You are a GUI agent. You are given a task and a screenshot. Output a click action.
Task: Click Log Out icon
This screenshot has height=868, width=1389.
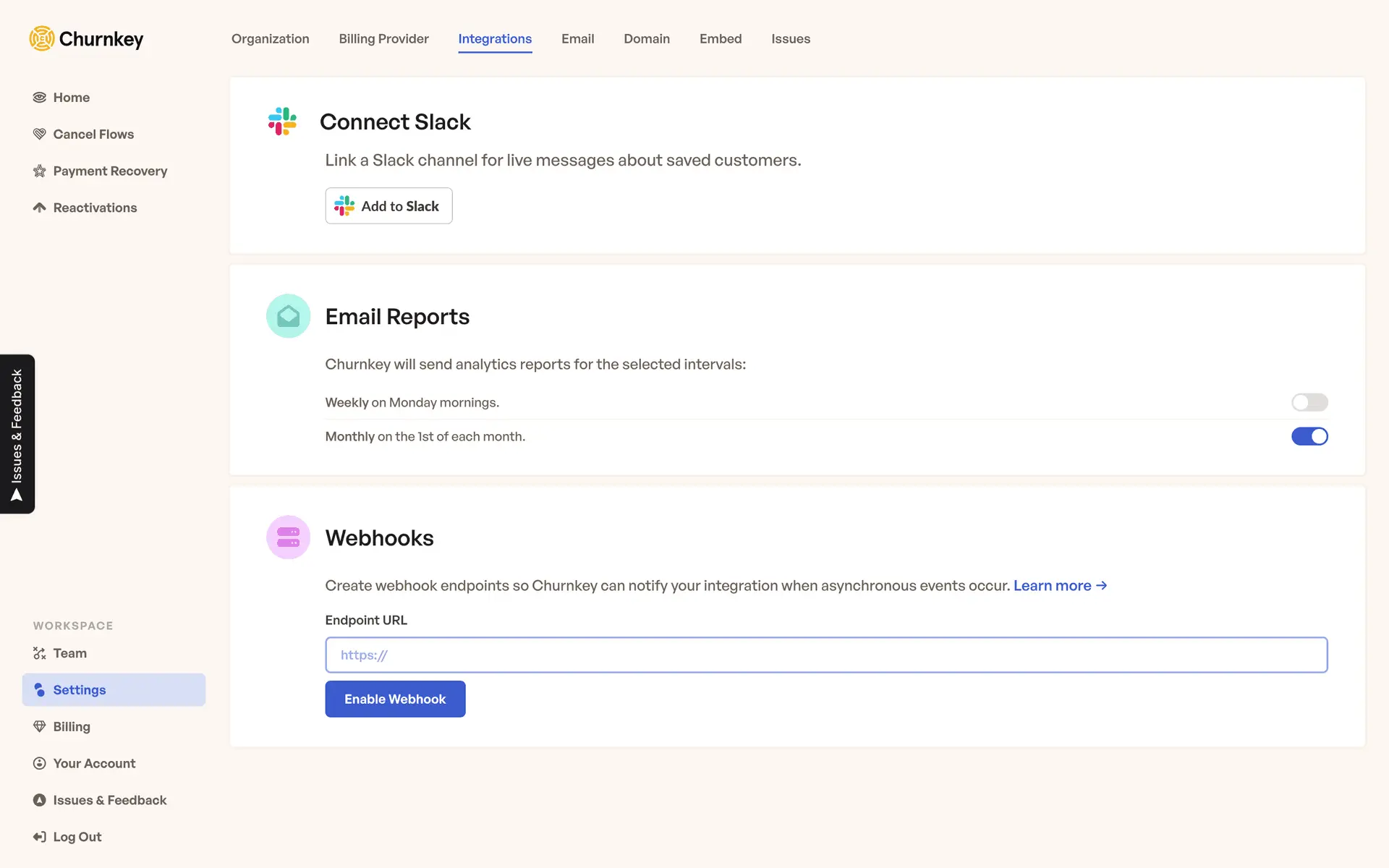[x=40, y=837]
